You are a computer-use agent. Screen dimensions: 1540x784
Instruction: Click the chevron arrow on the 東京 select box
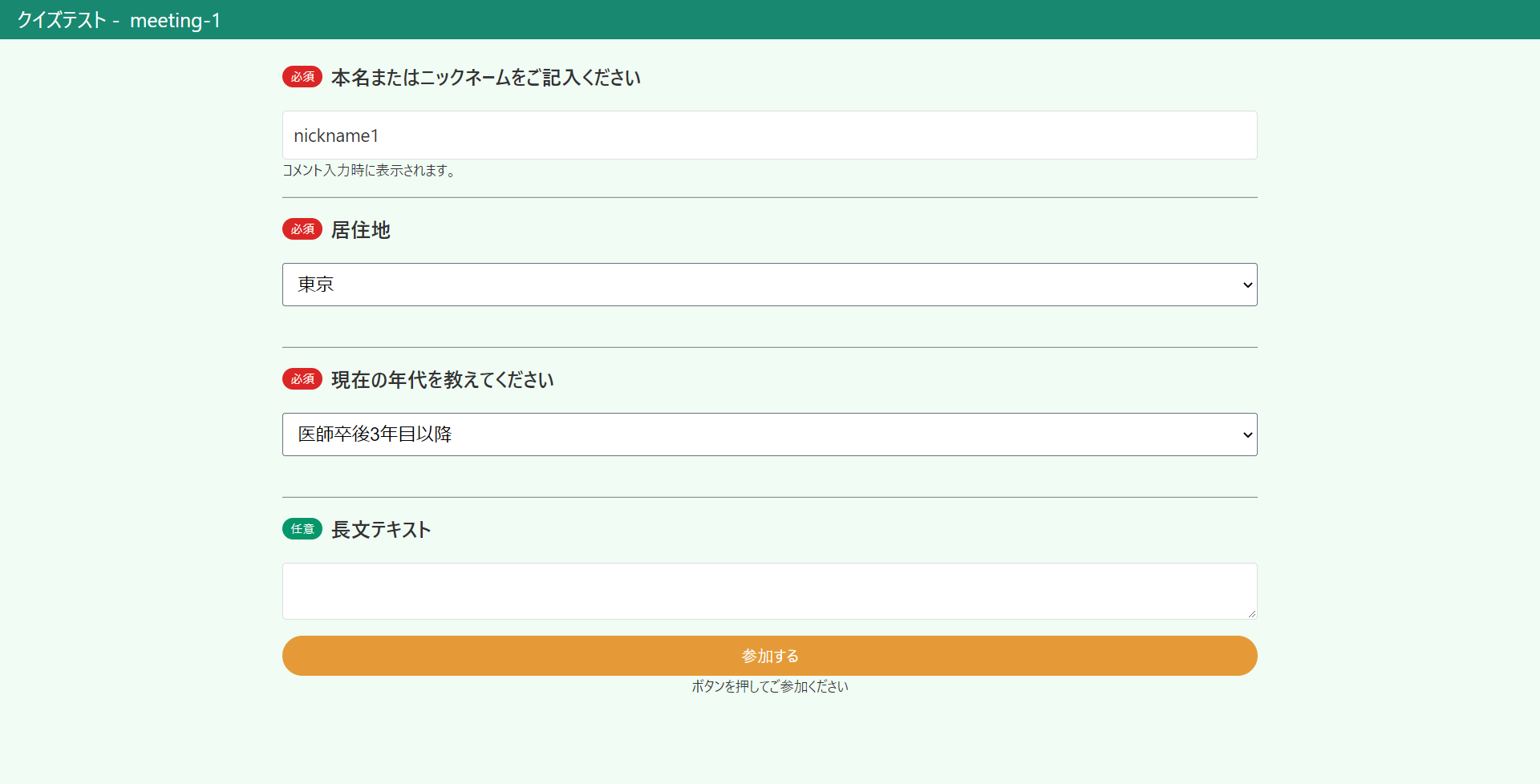point(1247,285)
